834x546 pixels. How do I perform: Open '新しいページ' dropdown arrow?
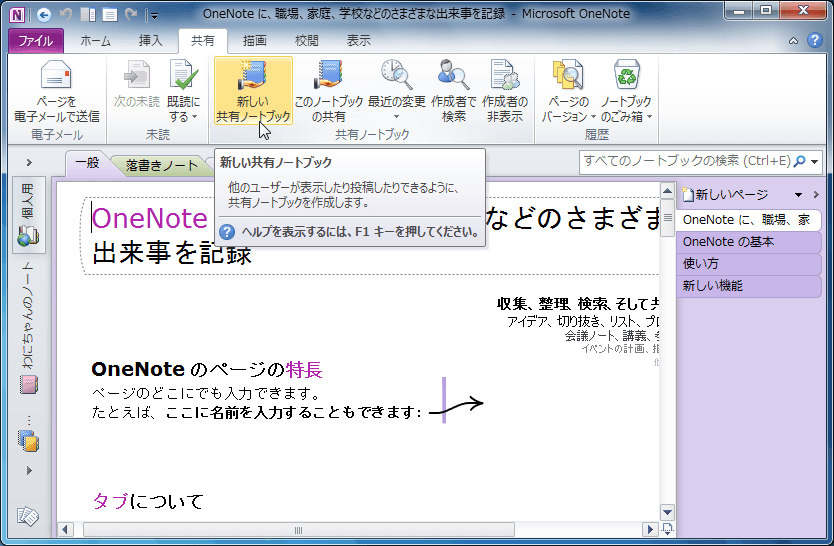coord(798,195)
